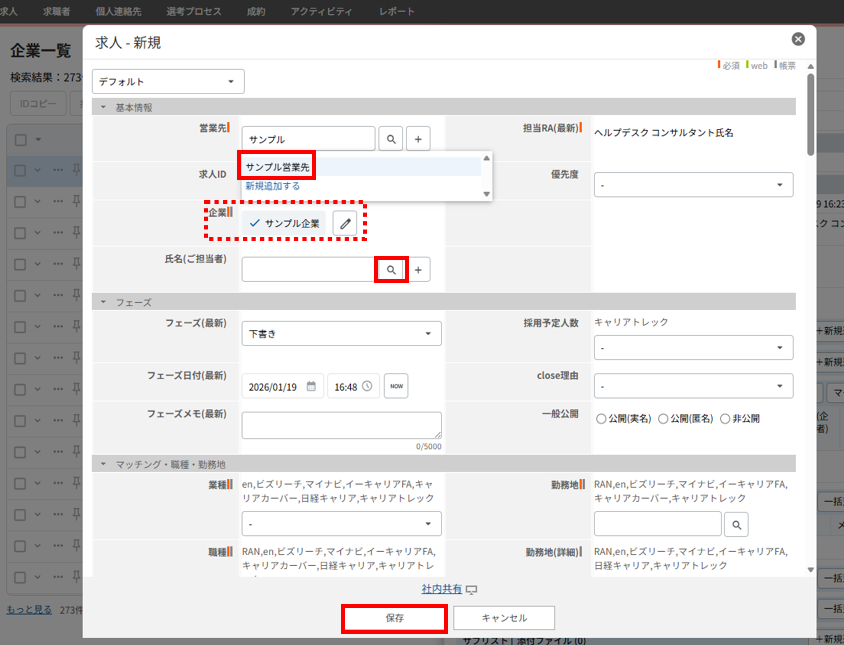844x645 pixels.
Task: Click the search icon beside 勤務地 field
Action: pyautogui.click(x=735, y=524)
